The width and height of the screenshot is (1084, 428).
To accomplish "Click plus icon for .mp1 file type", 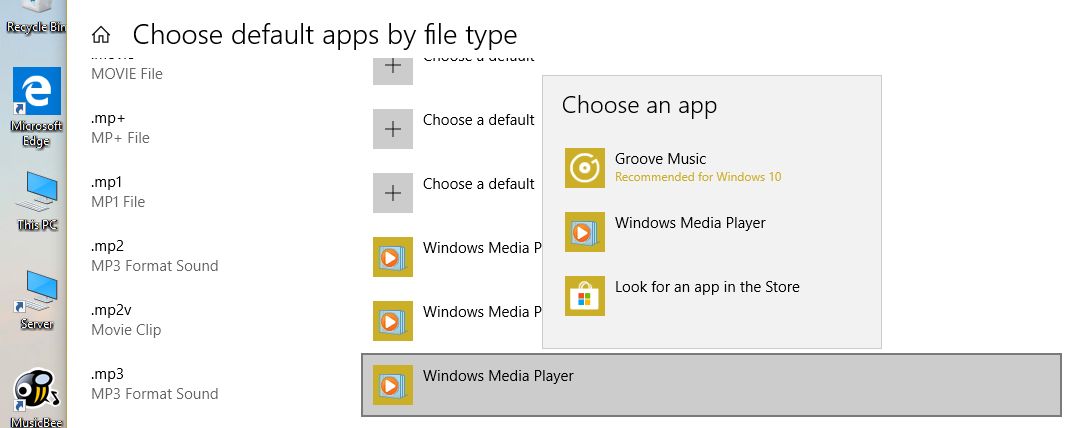I will (393, 193).
